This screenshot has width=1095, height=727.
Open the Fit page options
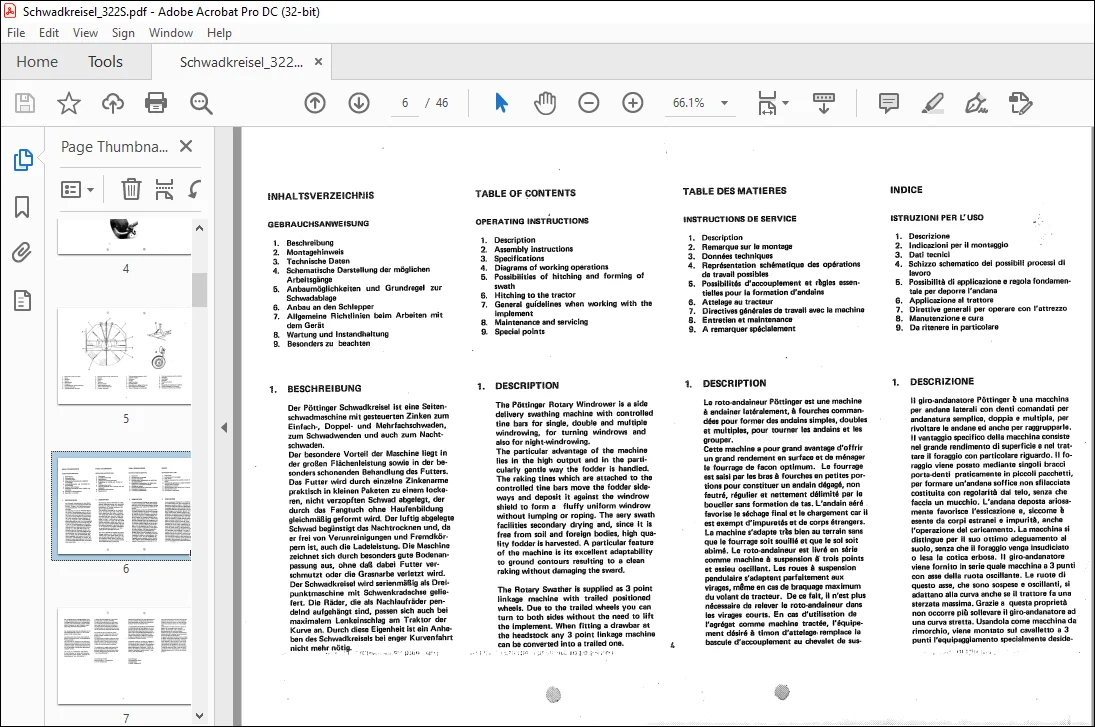pos(772,103)
